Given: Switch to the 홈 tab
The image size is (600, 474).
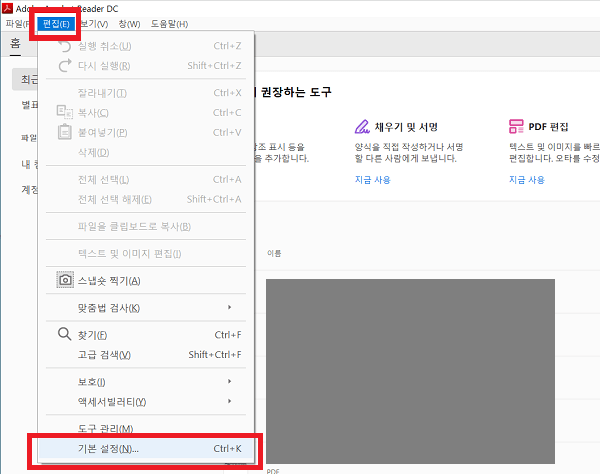Looking at the screenshot, I should click(x=15, y=43).
